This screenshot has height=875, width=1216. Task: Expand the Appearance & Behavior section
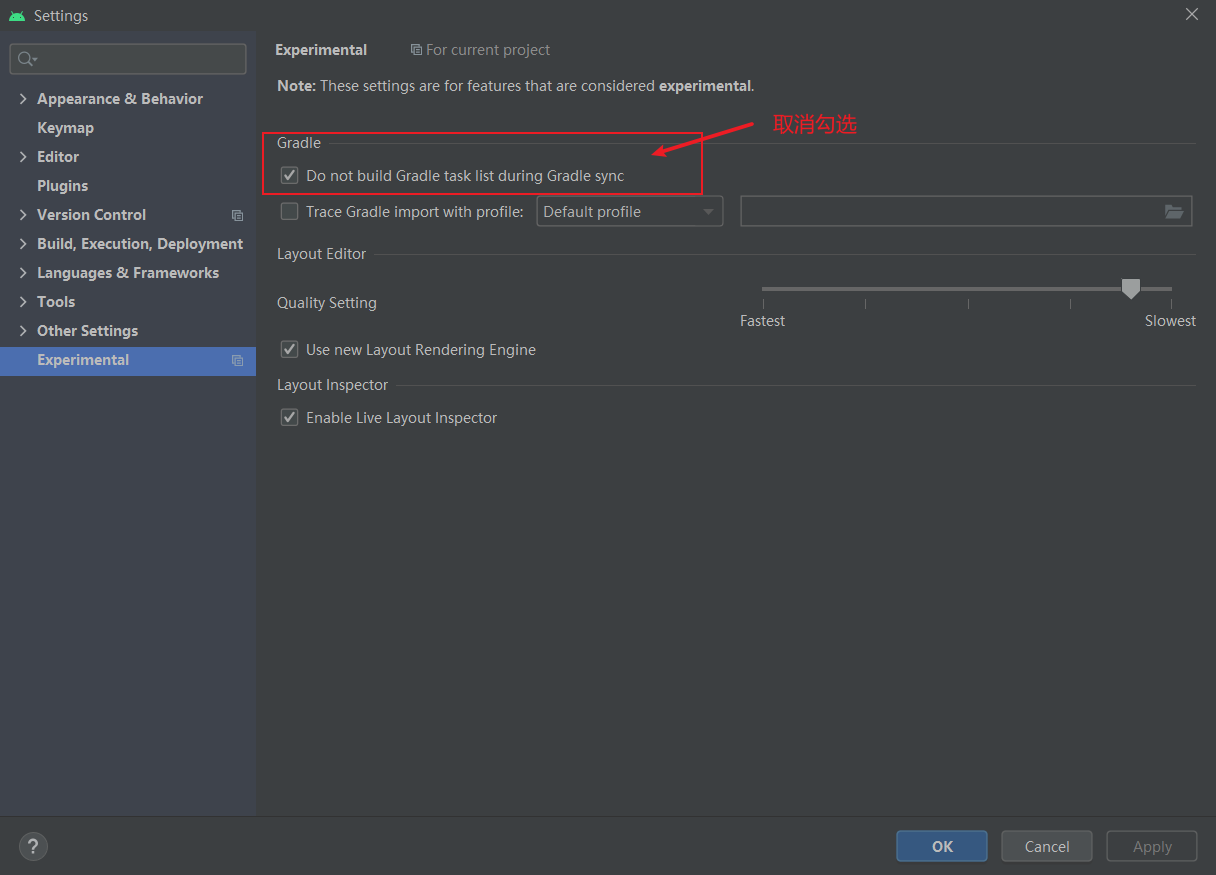(23, 98)
